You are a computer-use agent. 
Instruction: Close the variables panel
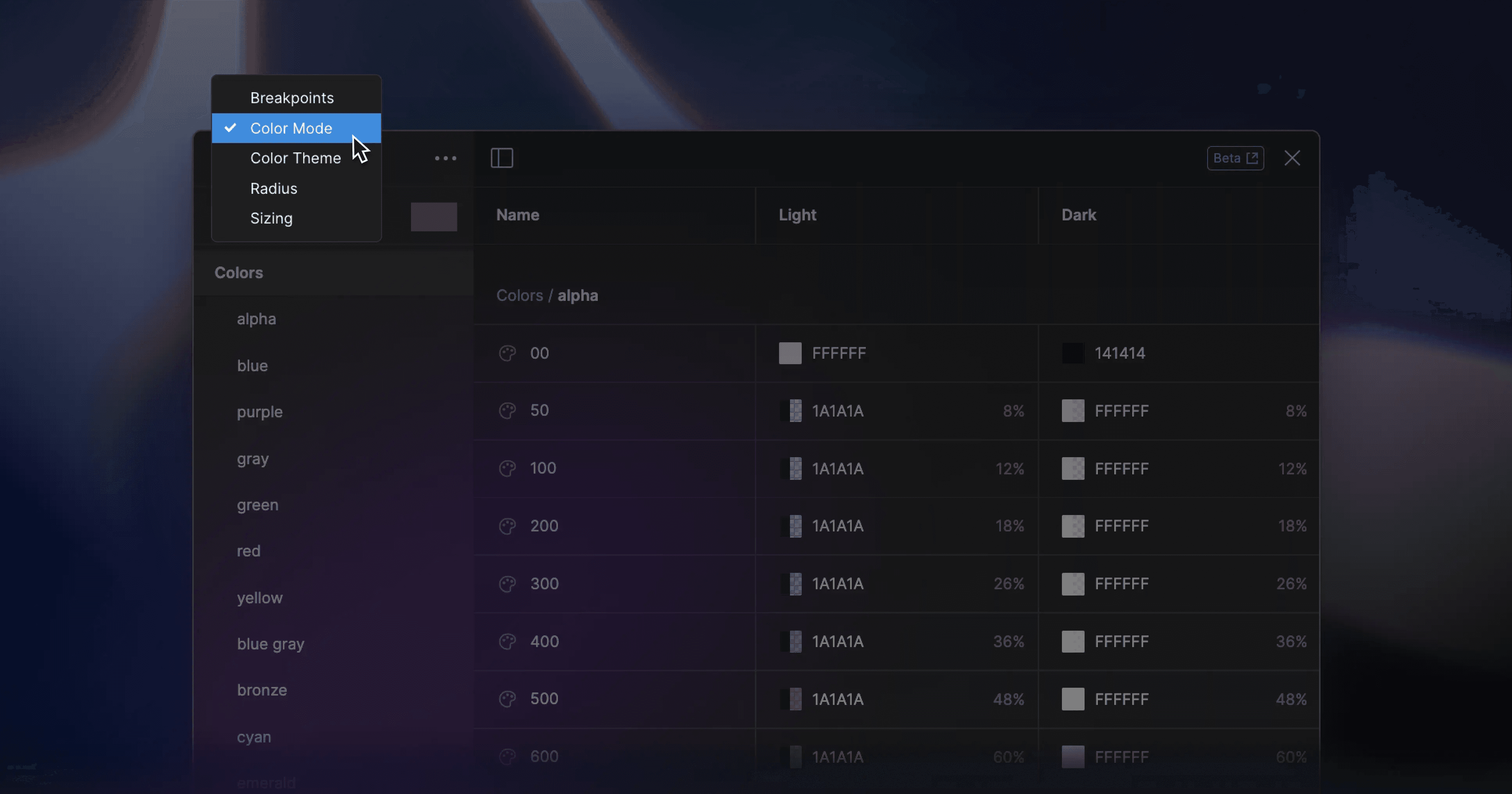[1292, 158]
